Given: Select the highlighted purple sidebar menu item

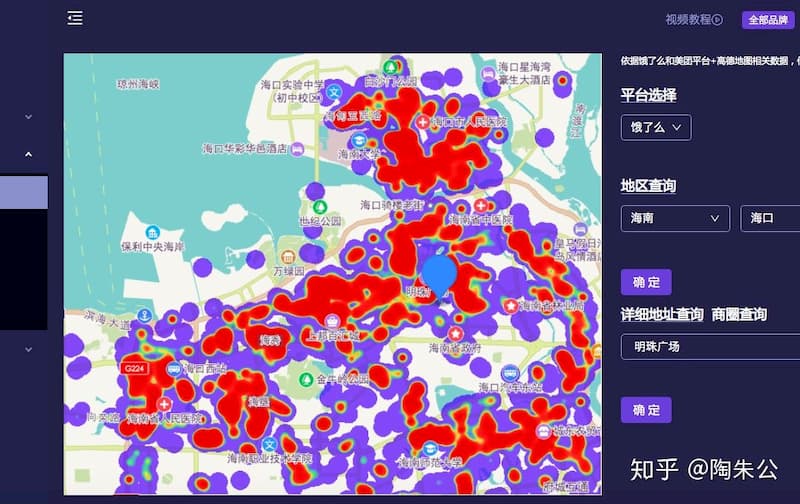Looking at the screenshot, I should point(24,192).
